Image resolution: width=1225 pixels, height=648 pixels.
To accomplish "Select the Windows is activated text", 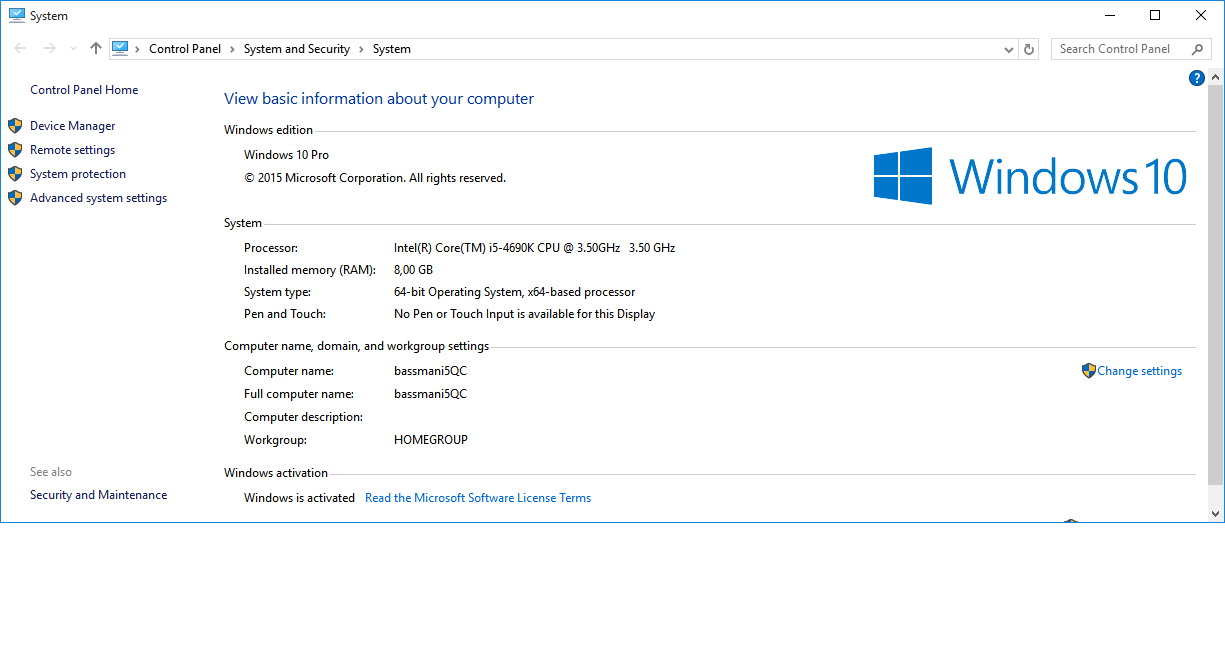I will (x=299, y=498).
